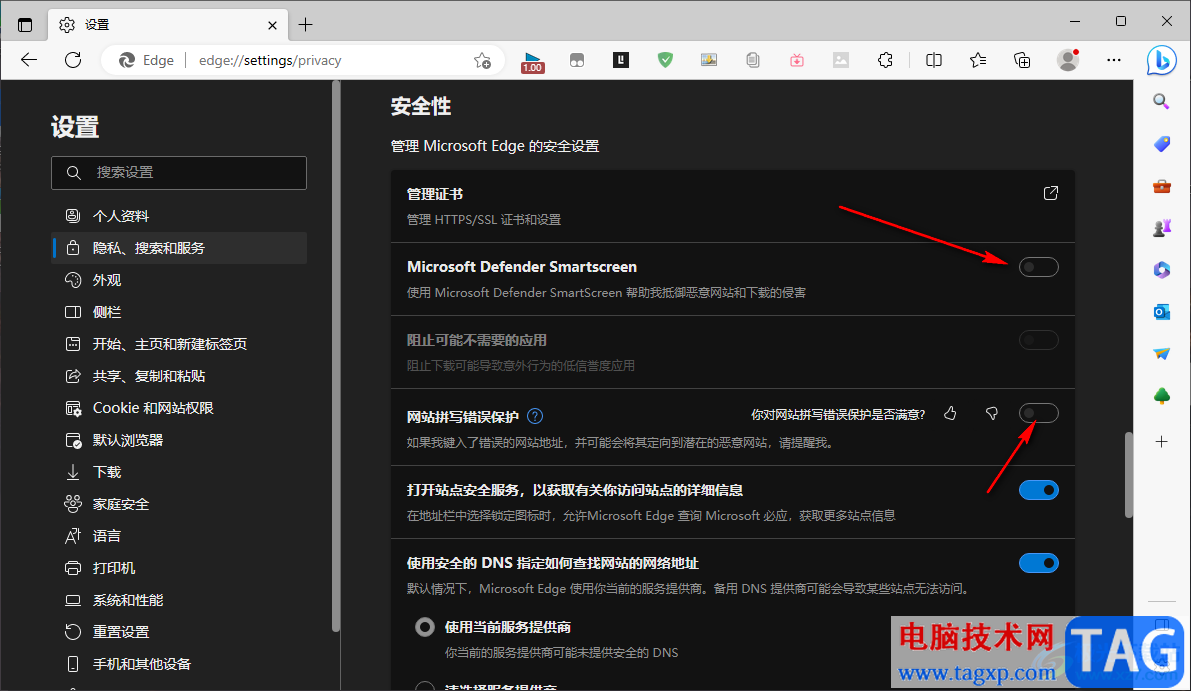Open 个人资料 settings section
Image resolution: width=1191 pixels, height=691 pixels.
179,216
